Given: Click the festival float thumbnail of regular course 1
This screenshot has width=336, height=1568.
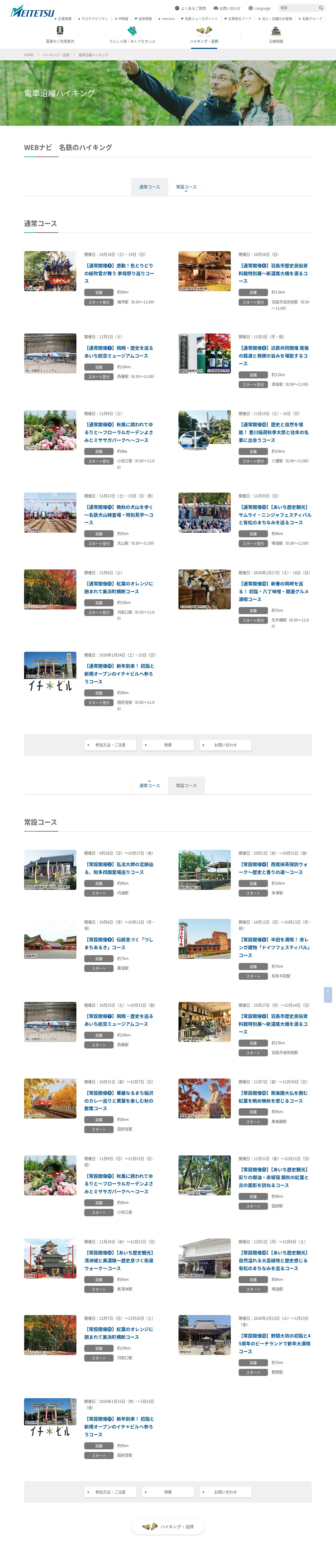Looking at the screenshot, I should (x=50, y=271).
